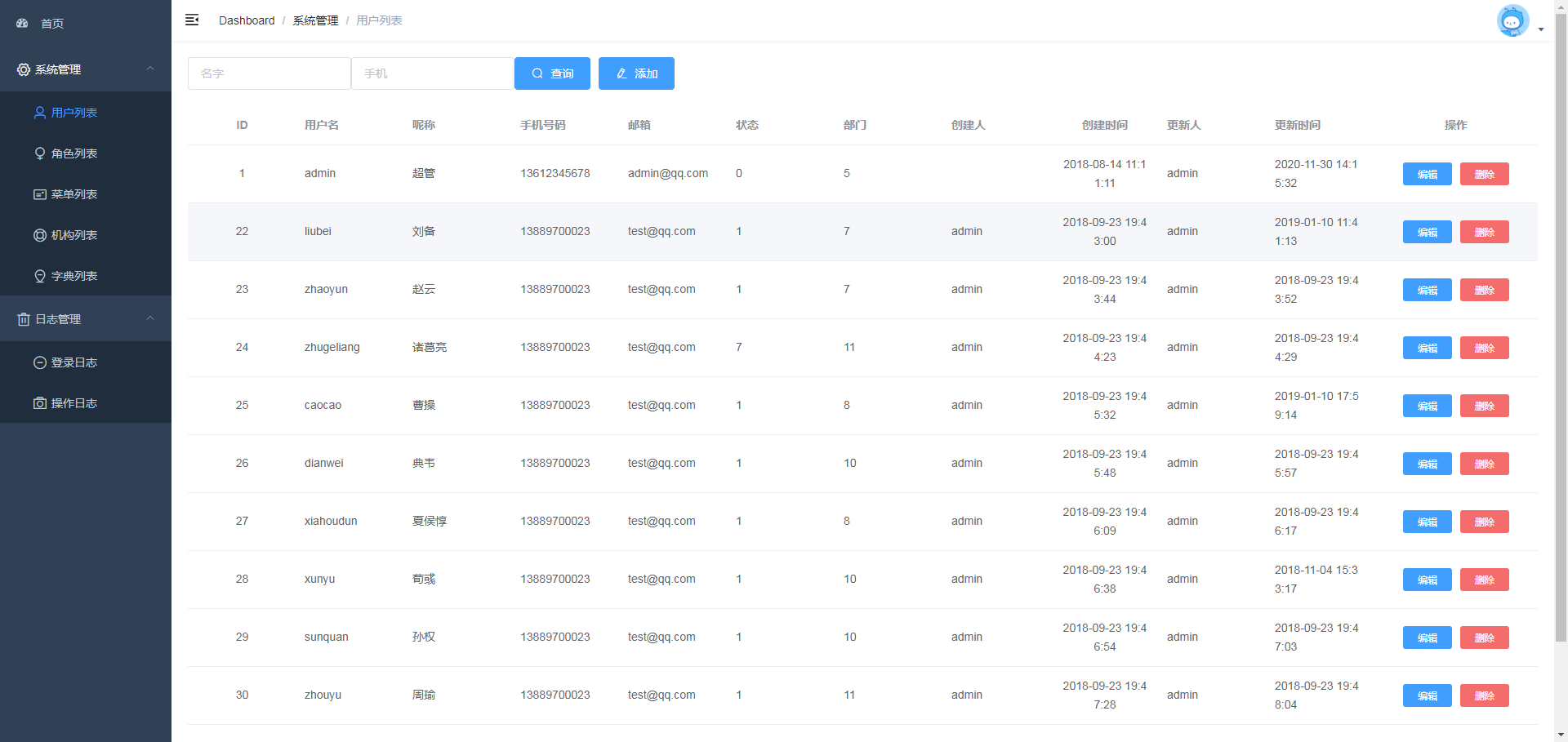Screen dimensions: 1568x742
Task: Edit the admin user row
Action: (x=1428, y=174)
